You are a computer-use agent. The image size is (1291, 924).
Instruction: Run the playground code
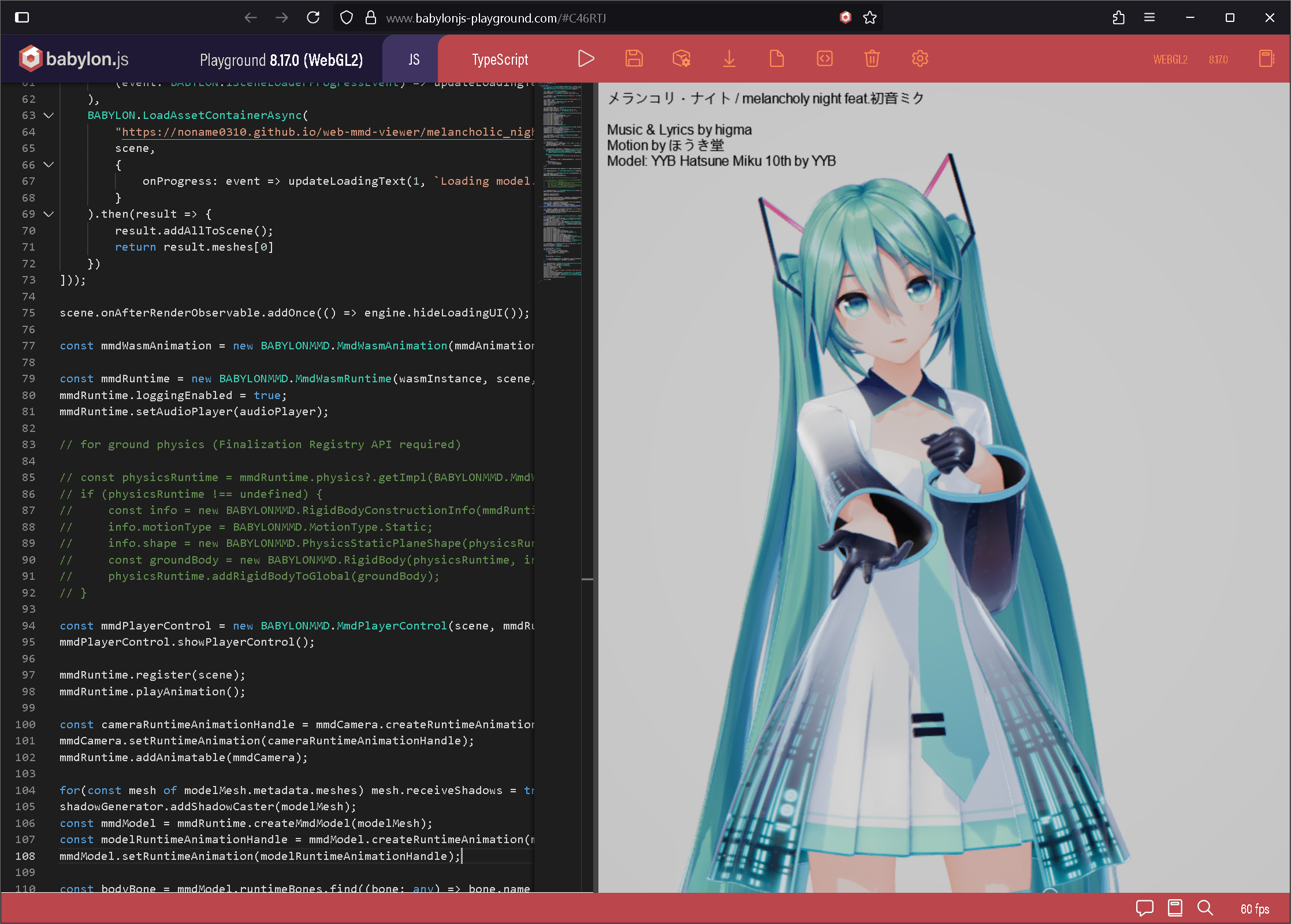tap(586, 58)
